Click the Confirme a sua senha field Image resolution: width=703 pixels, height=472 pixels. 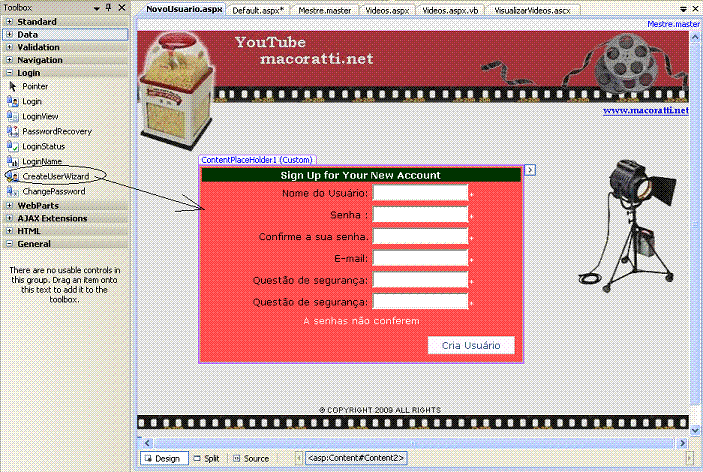click(x=421, y=236)
